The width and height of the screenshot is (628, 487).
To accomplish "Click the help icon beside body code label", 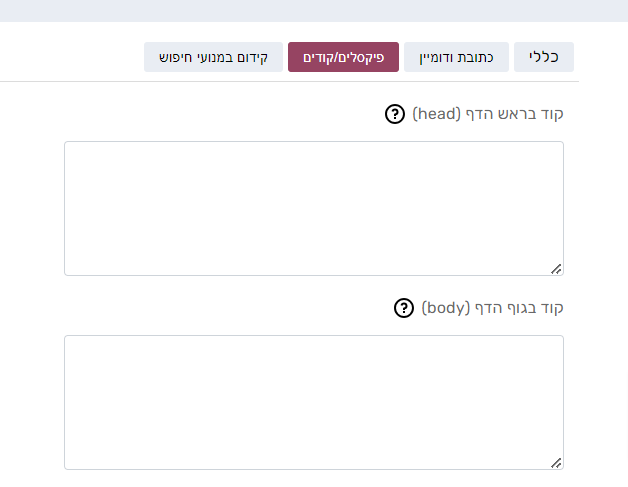I will 404,308.
